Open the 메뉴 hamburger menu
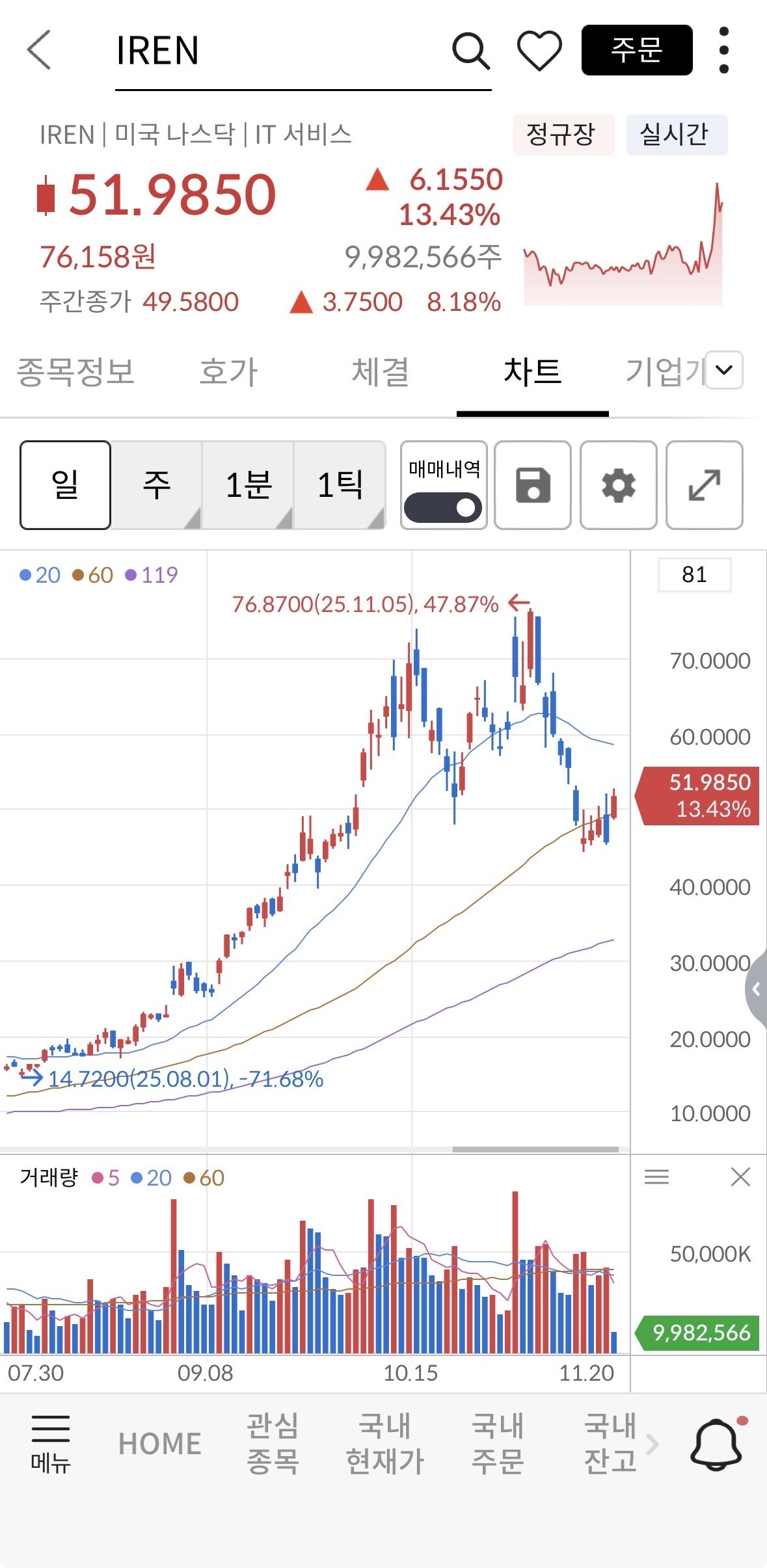This screenshot has height=1568, width=767. click(50, 1442)
